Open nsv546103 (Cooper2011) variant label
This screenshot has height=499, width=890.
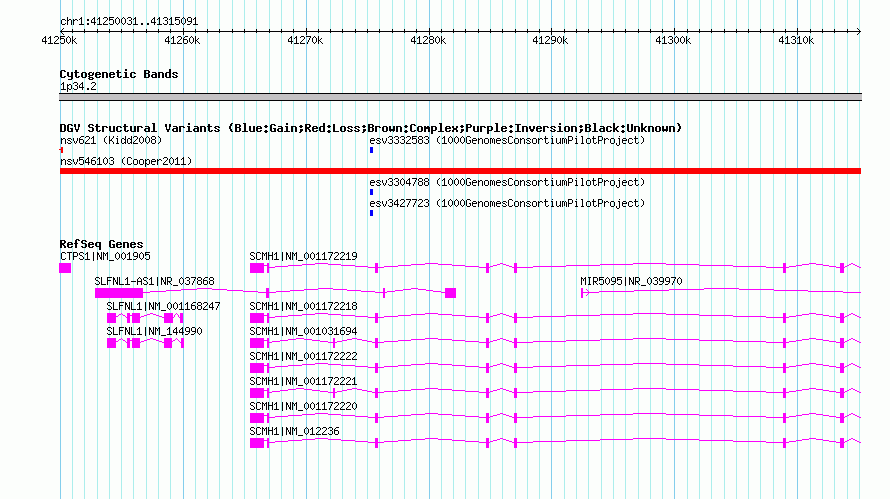[126, 161]
